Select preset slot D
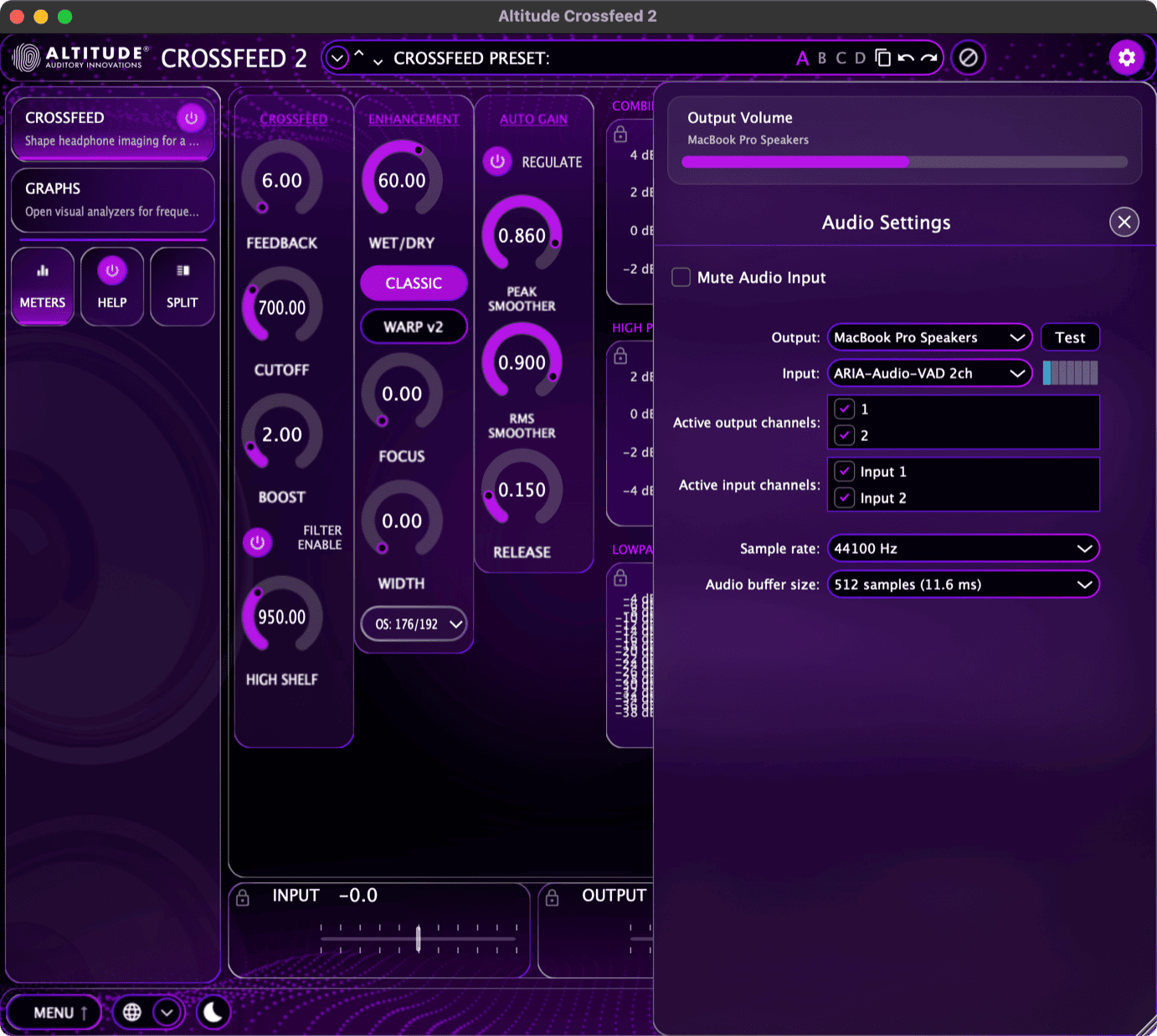The image size is (1157, 1036). pos(860,58)
